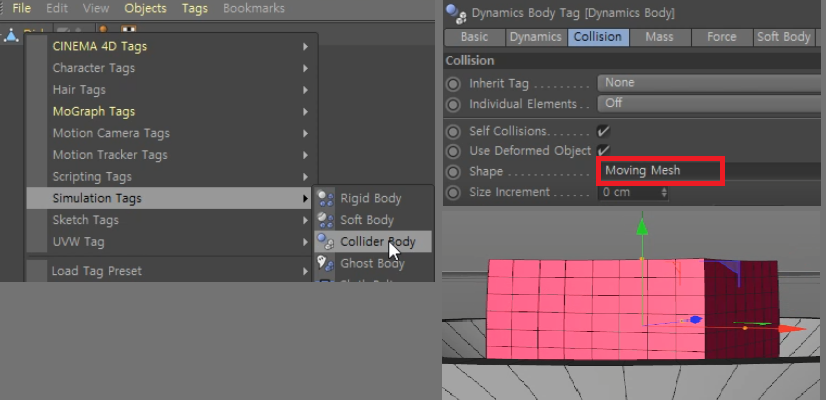Open the Edit menu
826x400 pixels.
[x=56, y=8]
